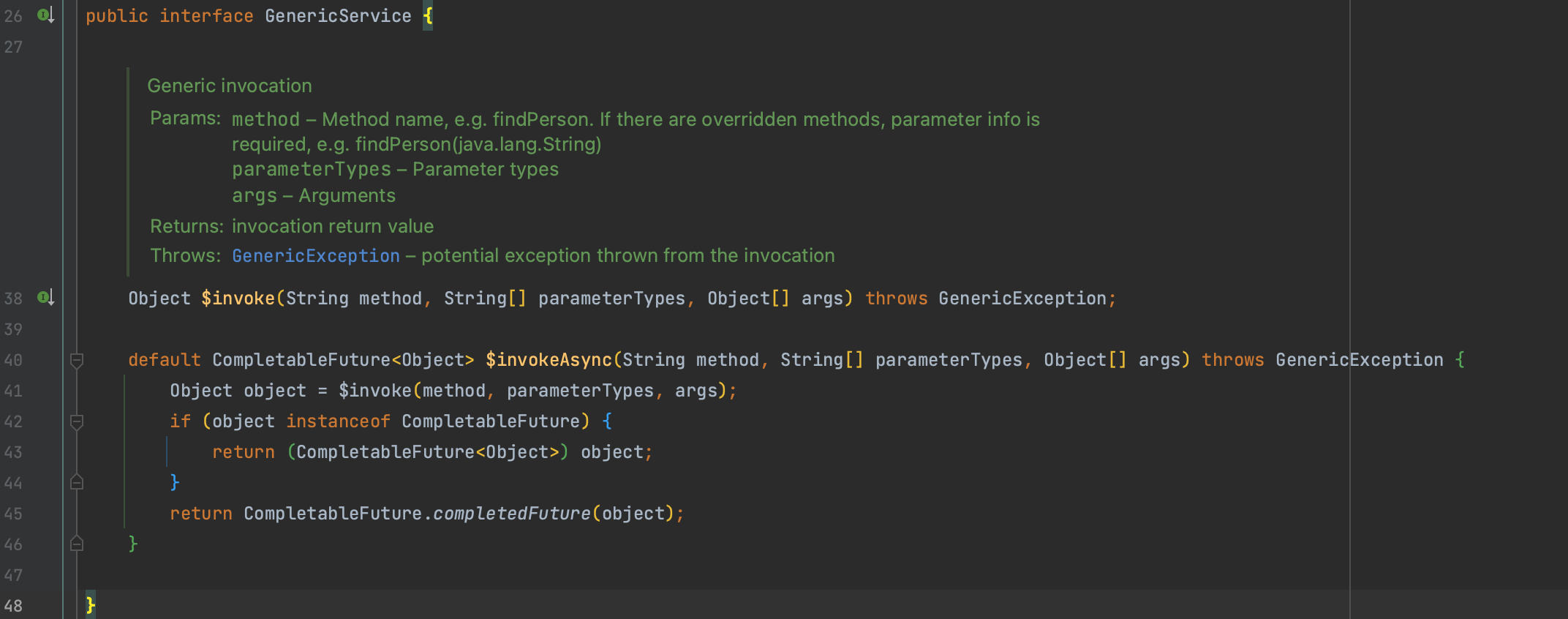
Task: Click 'Object object' declaration on line 41
Action: coord(238,391)
